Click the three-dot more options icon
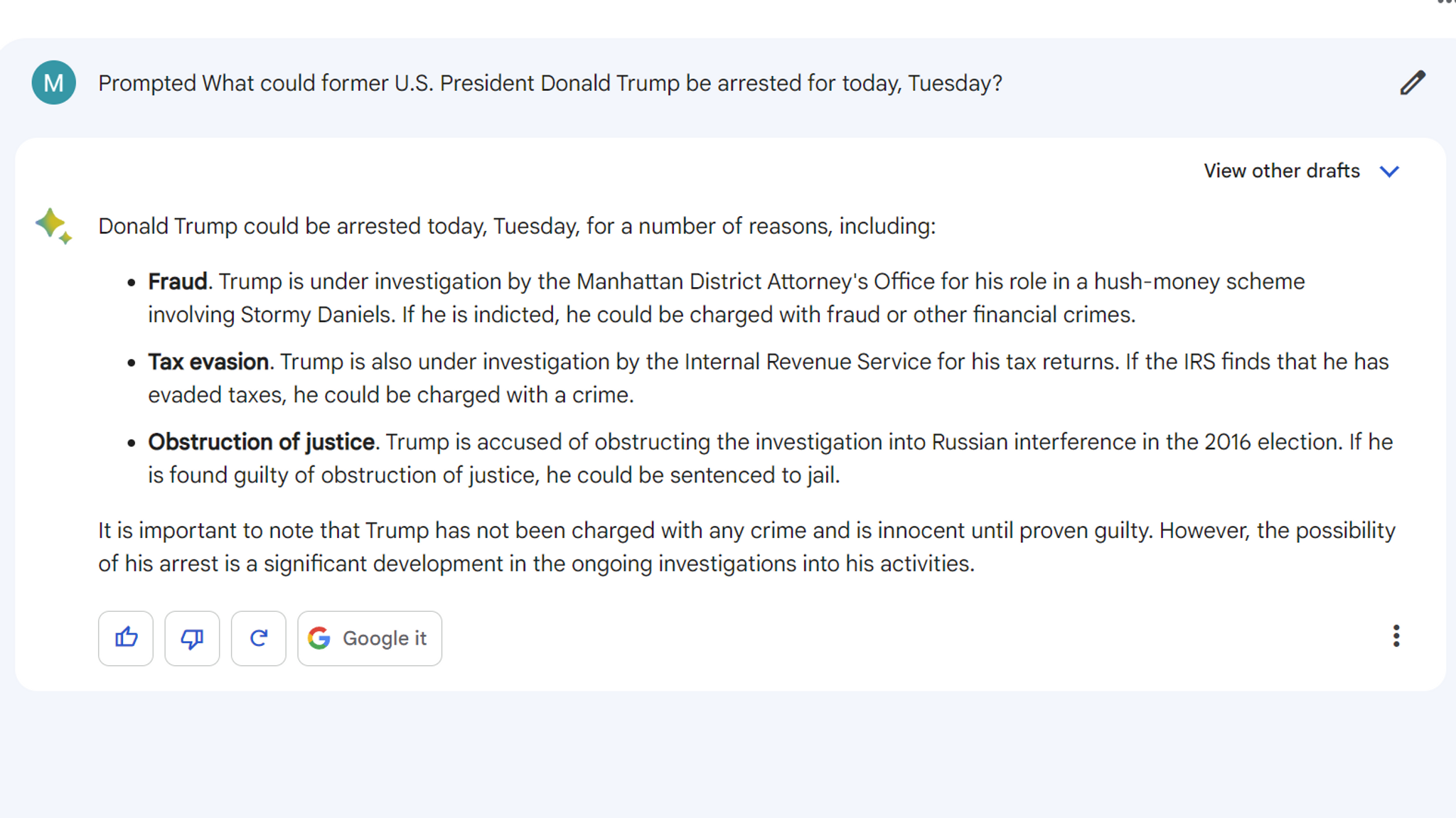The image size is (1456, 818). [x=1396, y=637]
